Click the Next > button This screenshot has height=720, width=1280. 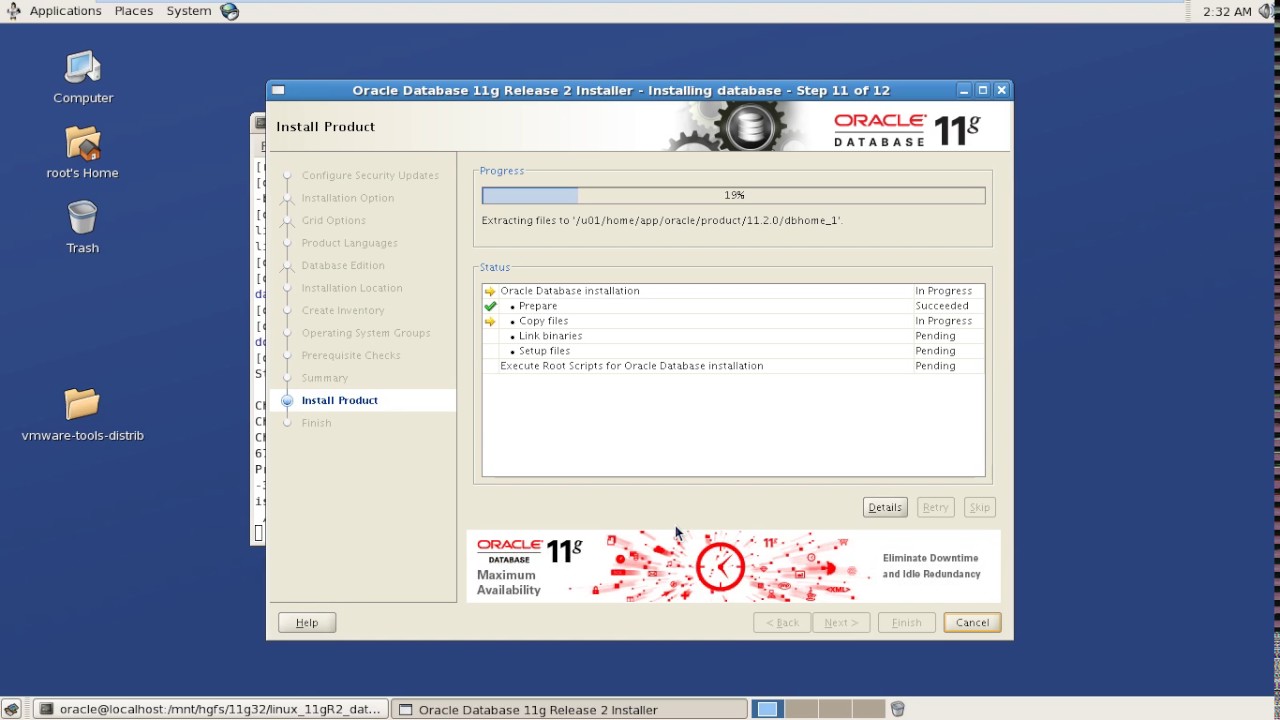841,622
